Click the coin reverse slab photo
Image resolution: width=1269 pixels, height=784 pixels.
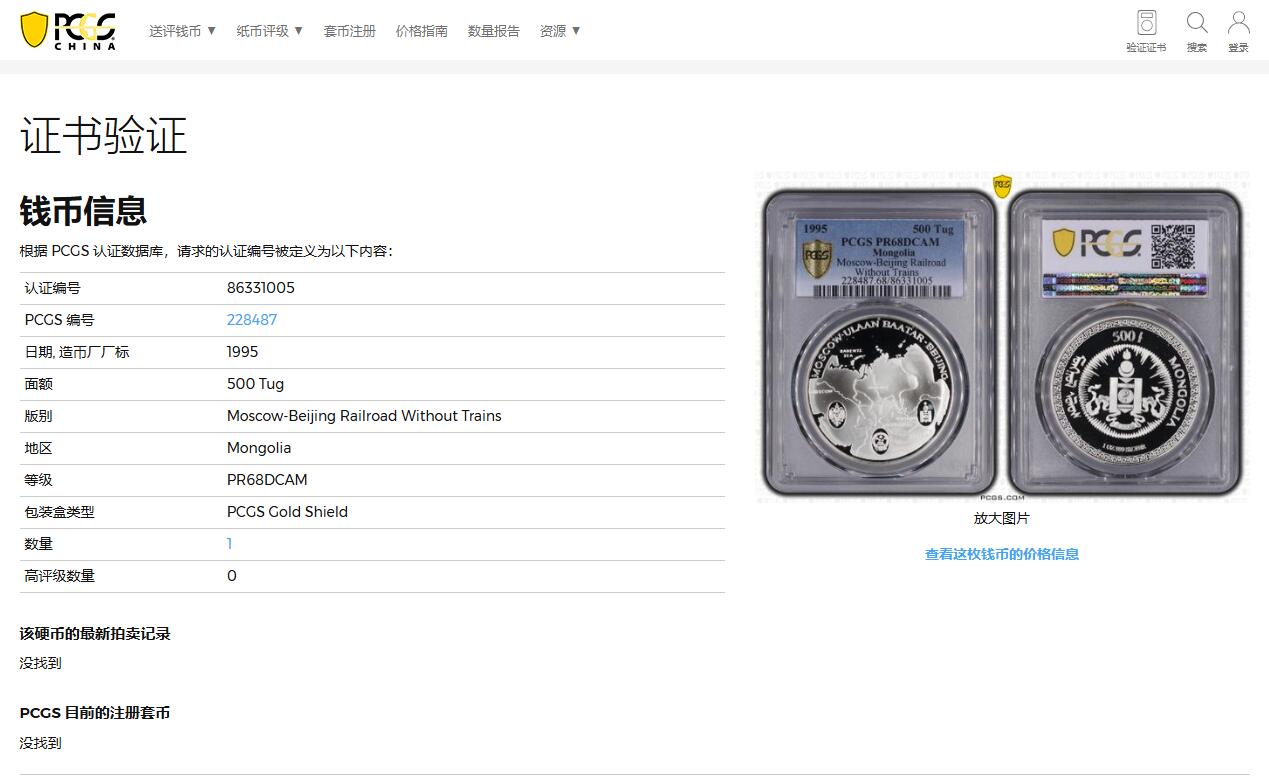tap(1124, 343)
